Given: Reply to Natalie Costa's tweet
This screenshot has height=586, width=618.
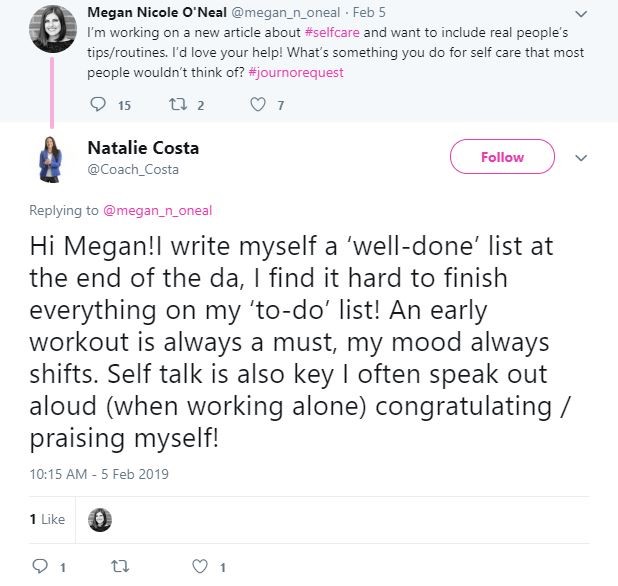Looking at the screenshot, I should coord(41,566).
